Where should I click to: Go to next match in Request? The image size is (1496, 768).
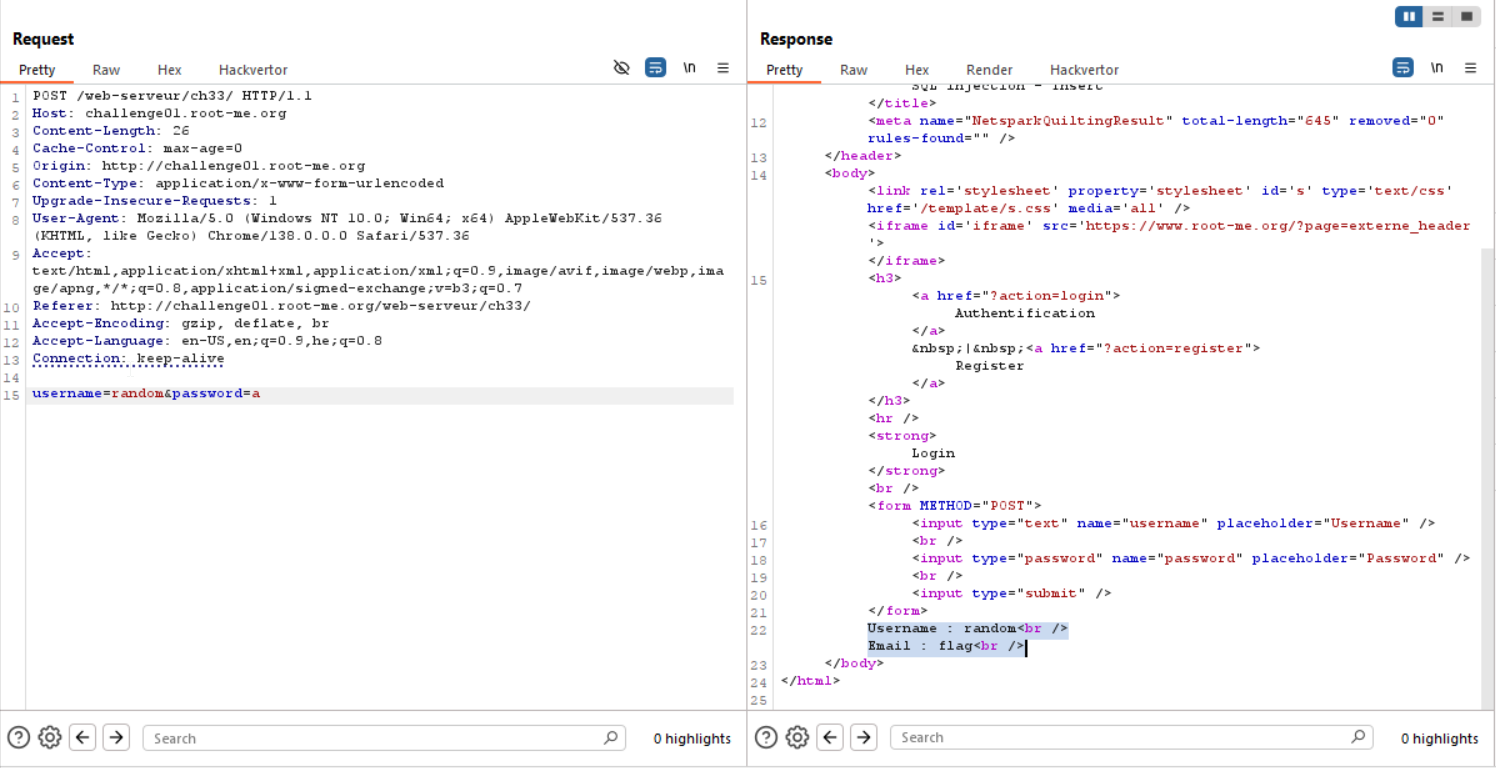coord(116,738)
